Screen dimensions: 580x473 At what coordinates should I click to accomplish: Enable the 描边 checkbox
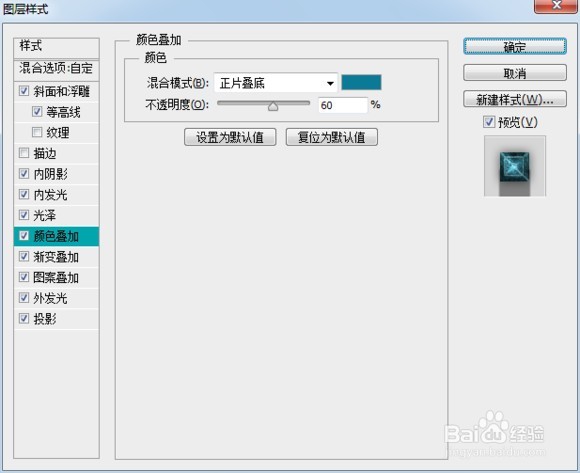pos(24,153)
